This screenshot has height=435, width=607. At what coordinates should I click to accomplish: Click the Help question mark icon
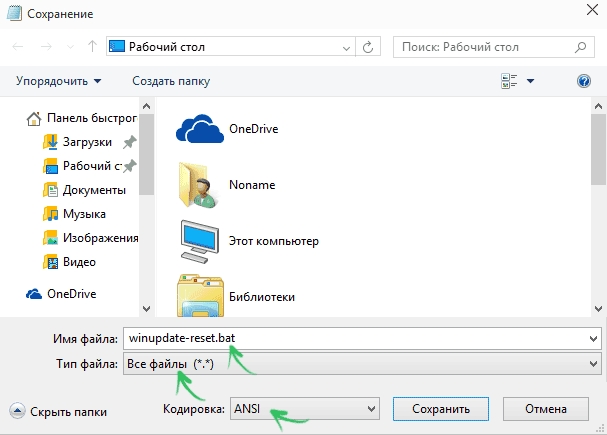coord(584,81)
